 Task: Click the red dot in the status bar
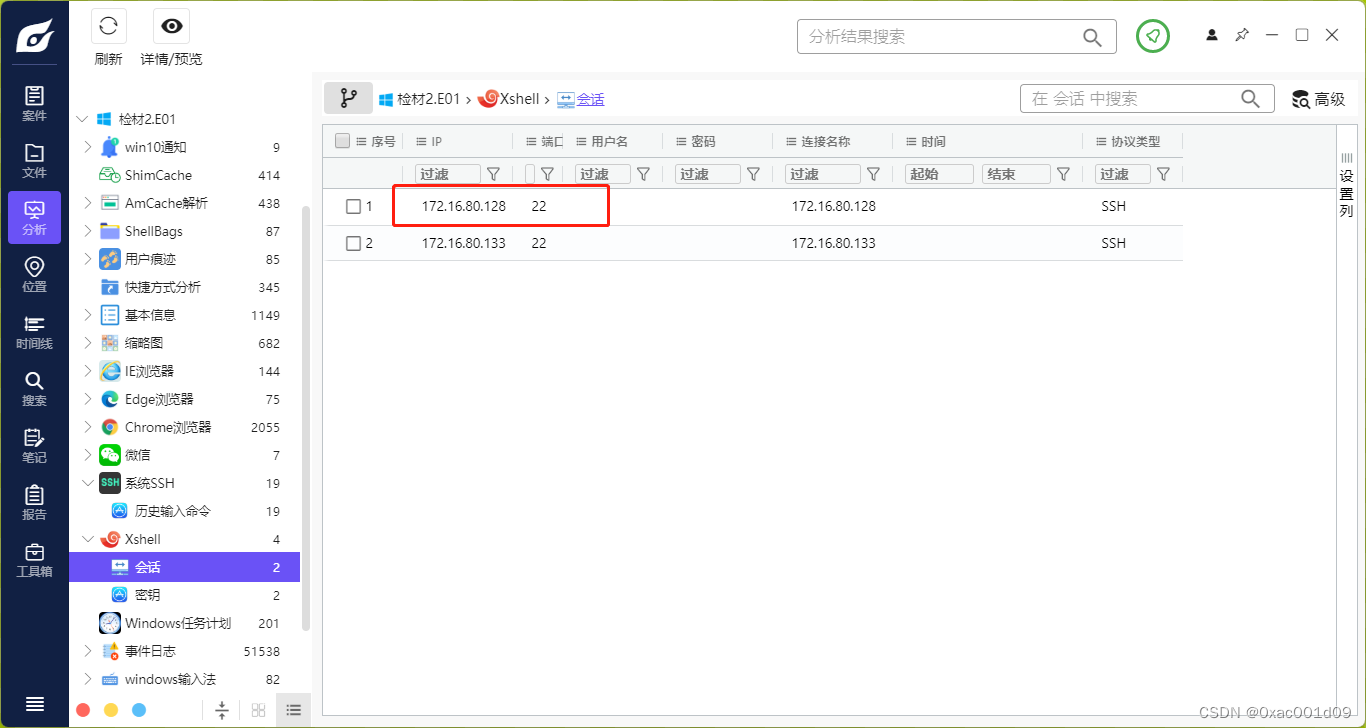click(83, 709)
